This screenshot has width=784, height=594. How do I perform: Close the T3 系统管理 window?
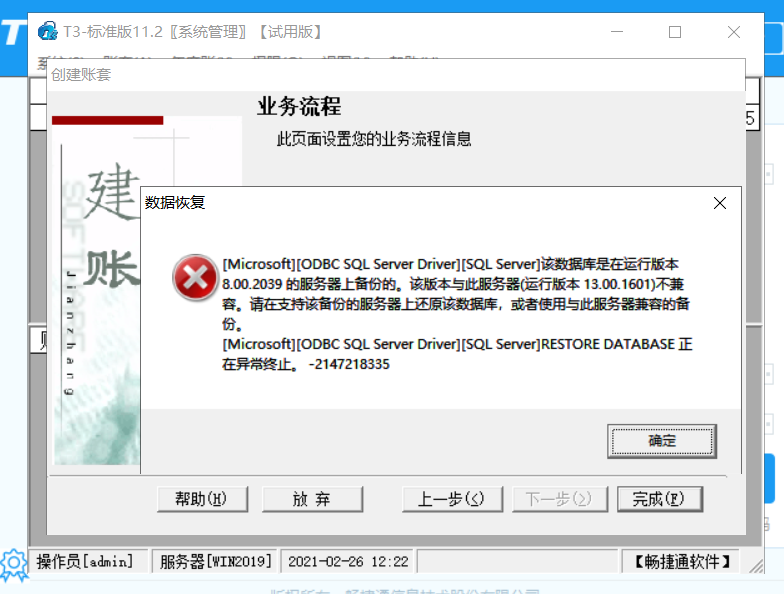pos(734,32)
